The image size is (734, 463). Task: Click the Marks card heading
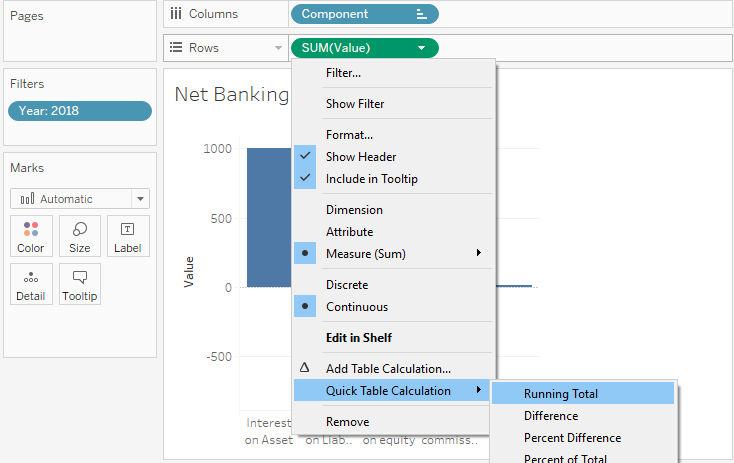(27, 168)
